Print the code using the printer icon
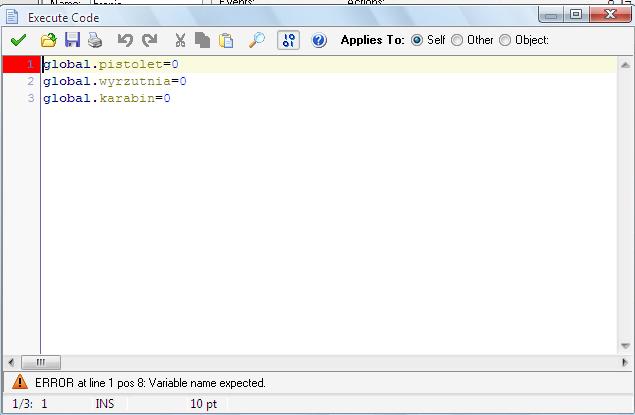Screen dimensions: 635x415 (x=95, y=41)
